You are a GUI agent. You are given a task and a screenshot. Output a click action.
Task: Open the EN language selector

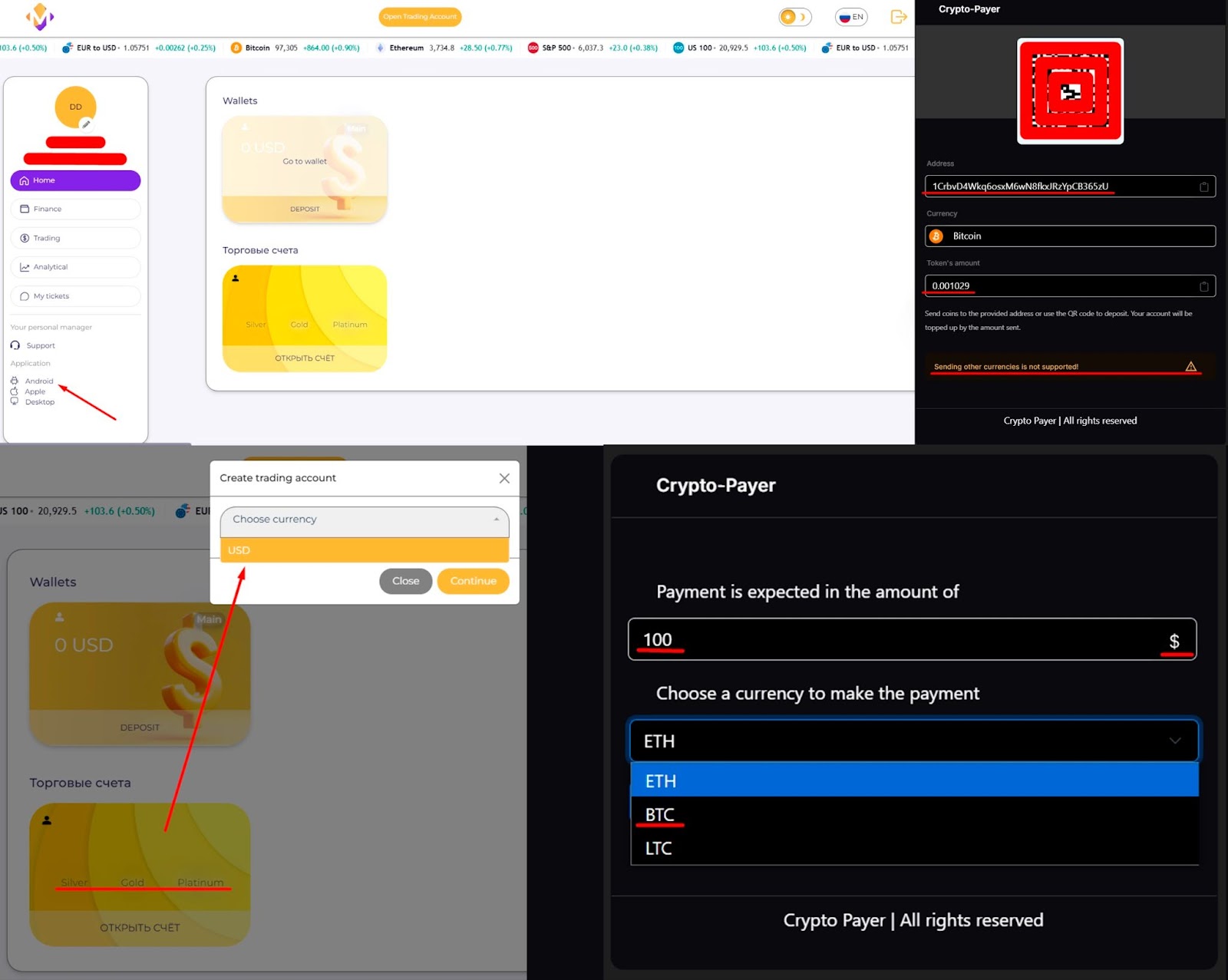point(851,17)
